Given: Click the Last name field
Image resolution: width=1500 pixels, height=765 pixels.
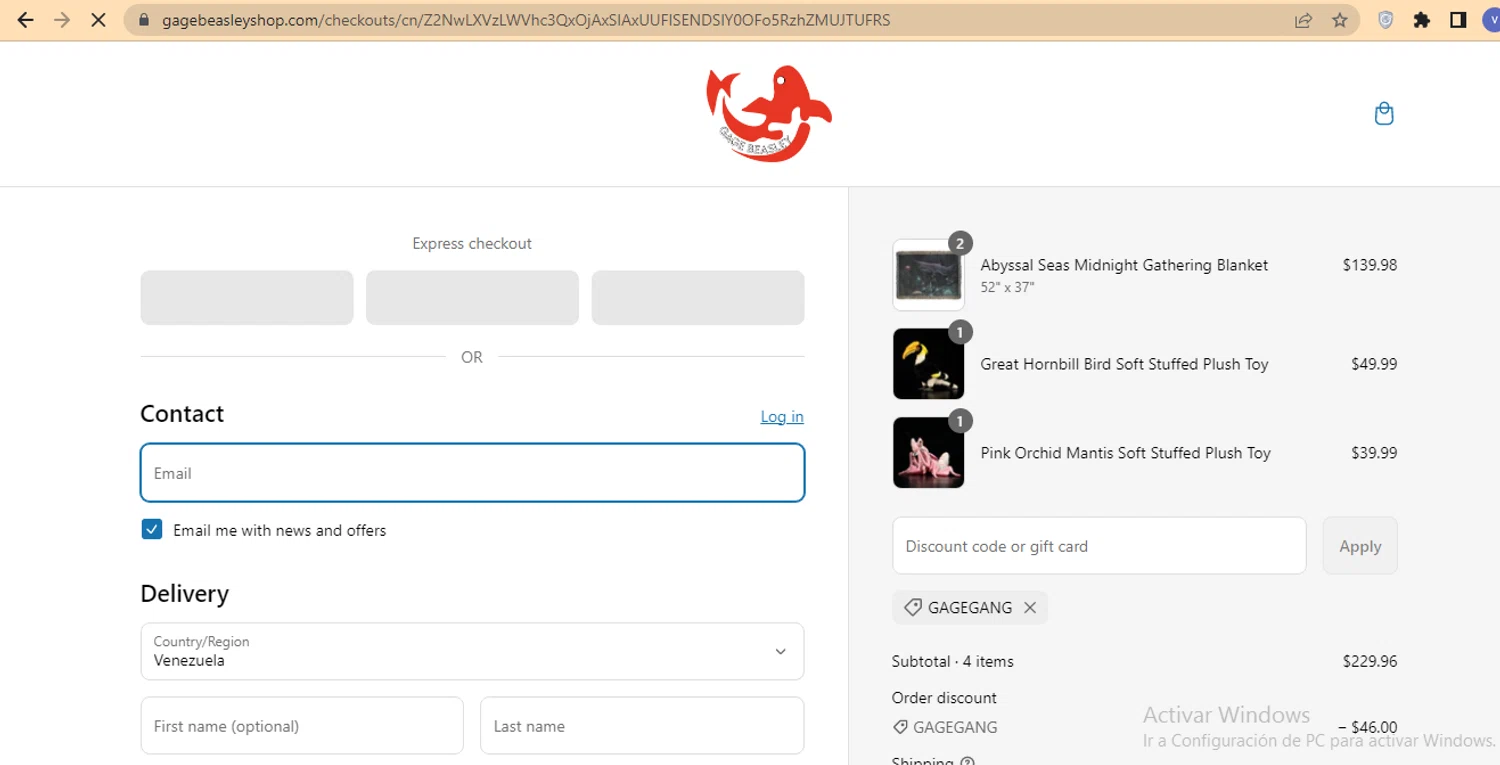Looking at the screenshot, I should click(x=642, y=726).
